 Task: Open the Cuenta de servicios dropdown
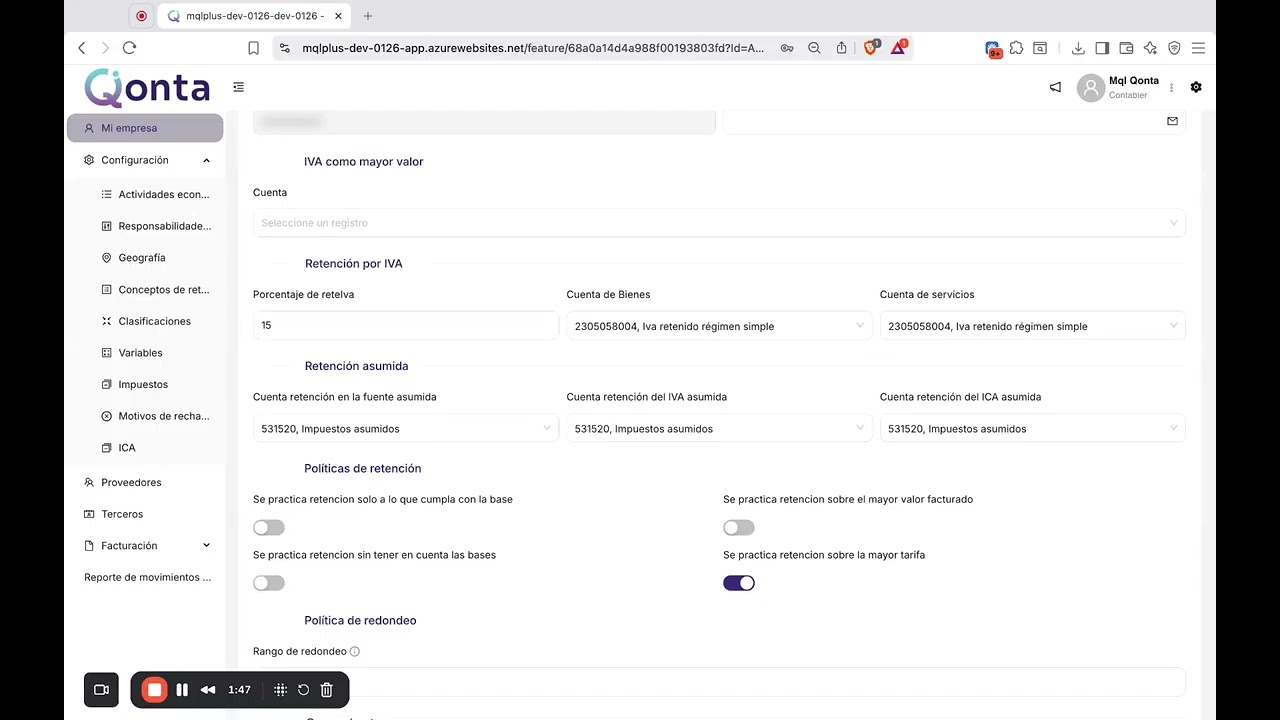click(x=1033, y=326)
